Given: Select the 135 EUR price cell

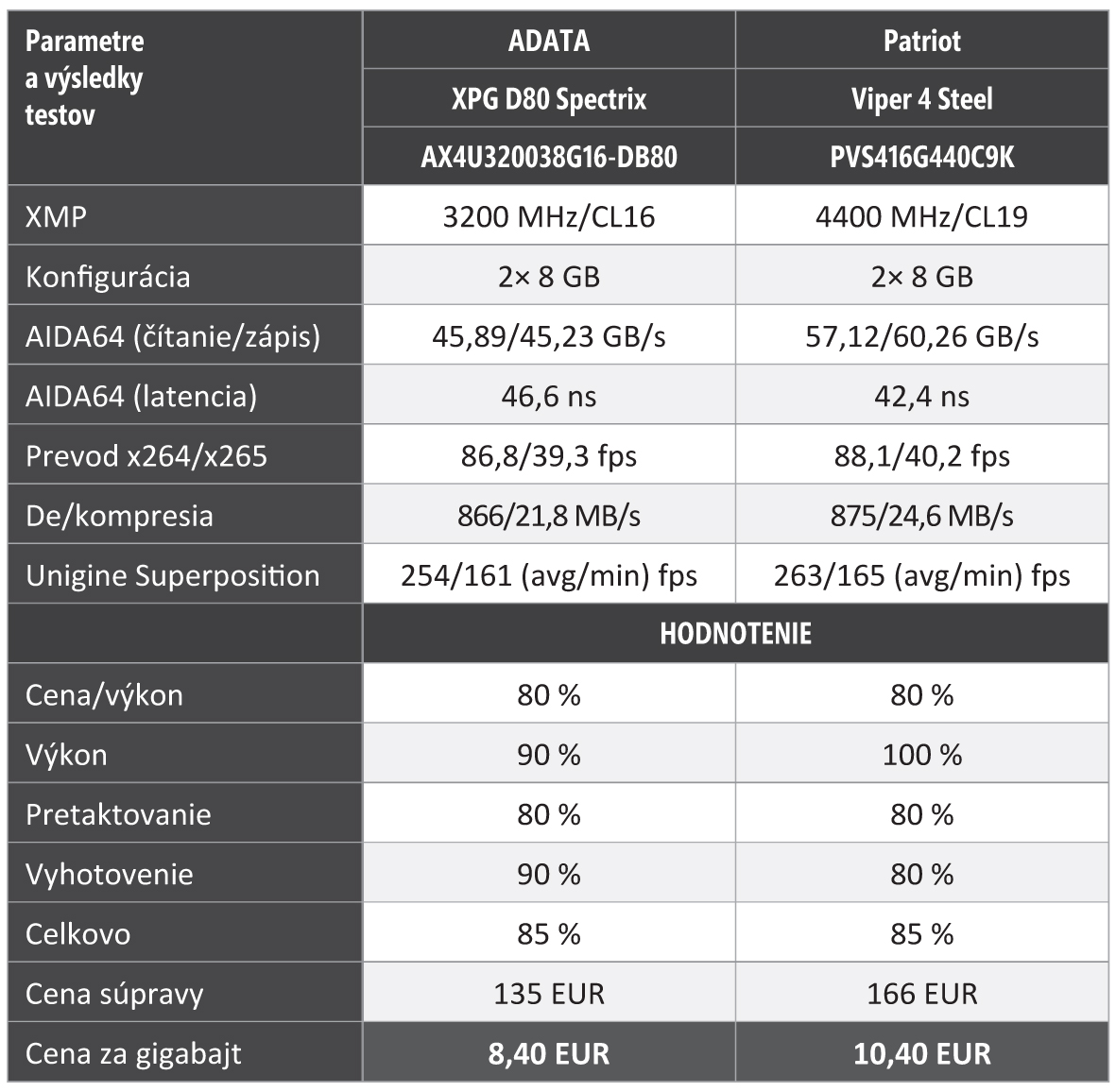Looking at the screenshot, I should pyautogui.click(x=549, y=994).
